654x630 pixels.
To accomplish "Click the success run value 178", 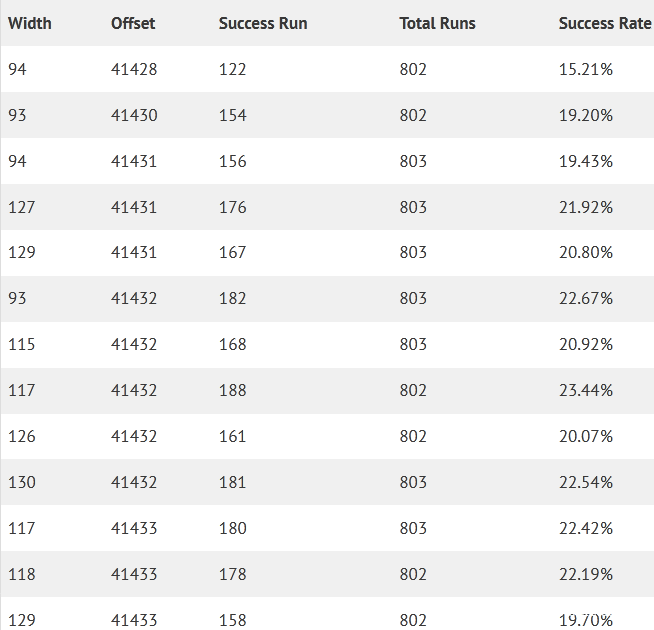I will pyautogui.click(x=232, y=574).
